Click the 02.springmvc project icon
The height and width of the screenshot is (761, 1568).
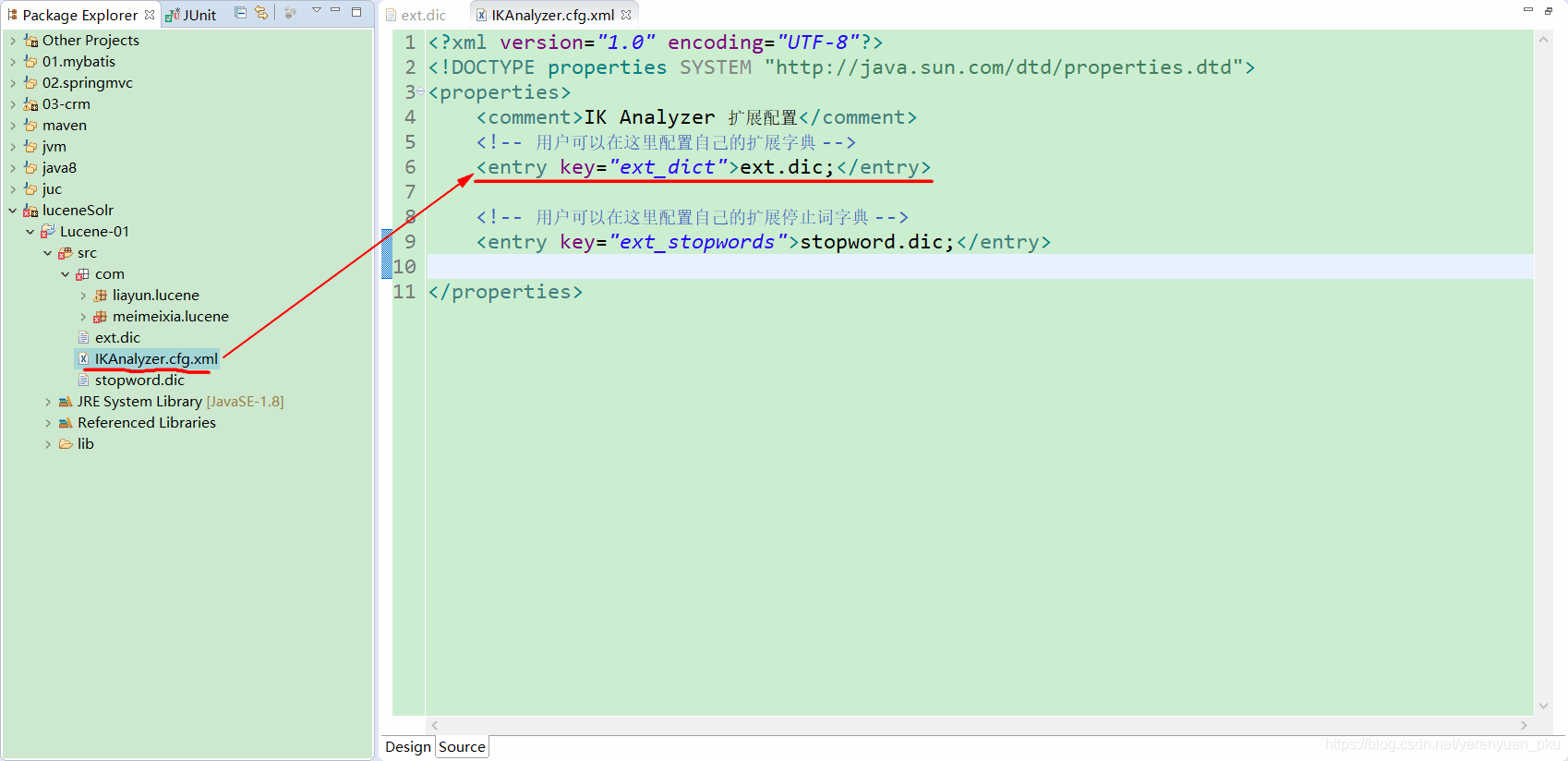tap(30, 83)
